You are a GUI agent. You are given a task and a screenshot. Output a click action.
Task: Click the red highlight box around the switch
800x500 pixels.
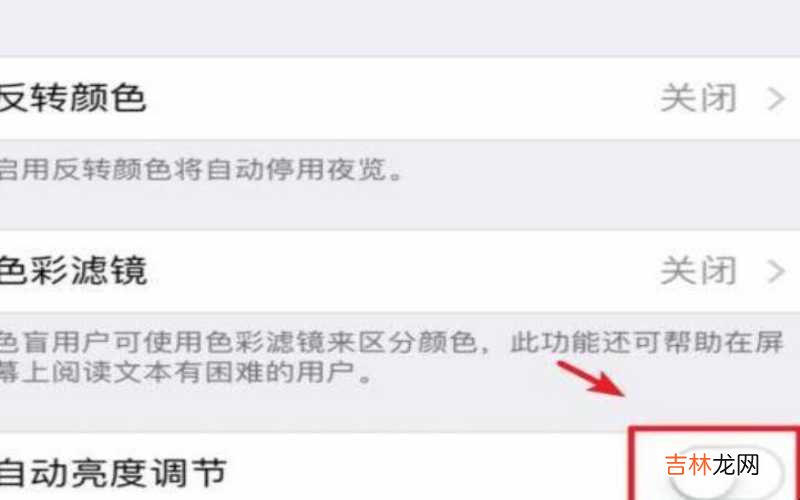click(x=714, y=463)
